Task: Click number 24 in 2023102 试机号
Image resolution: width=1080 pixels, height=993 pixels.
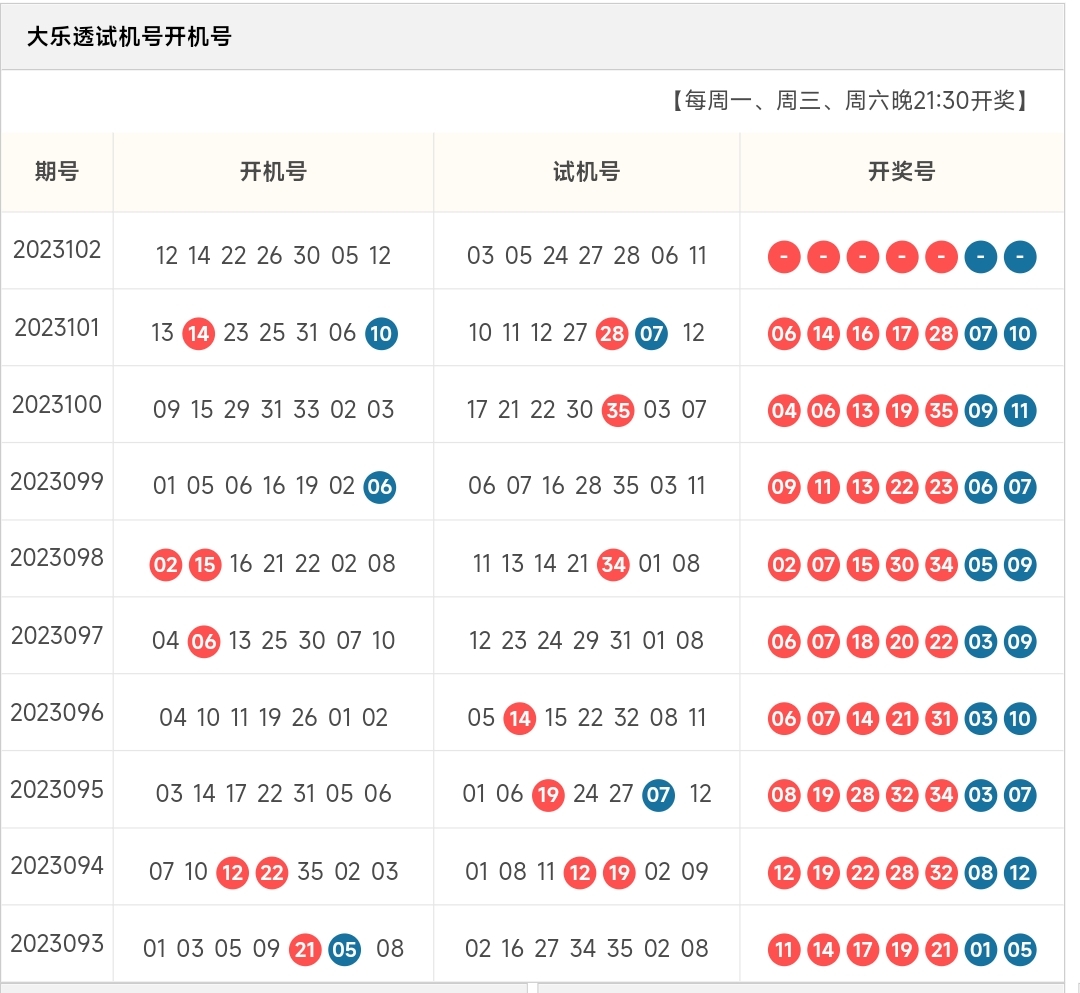Action: (555, 255)
